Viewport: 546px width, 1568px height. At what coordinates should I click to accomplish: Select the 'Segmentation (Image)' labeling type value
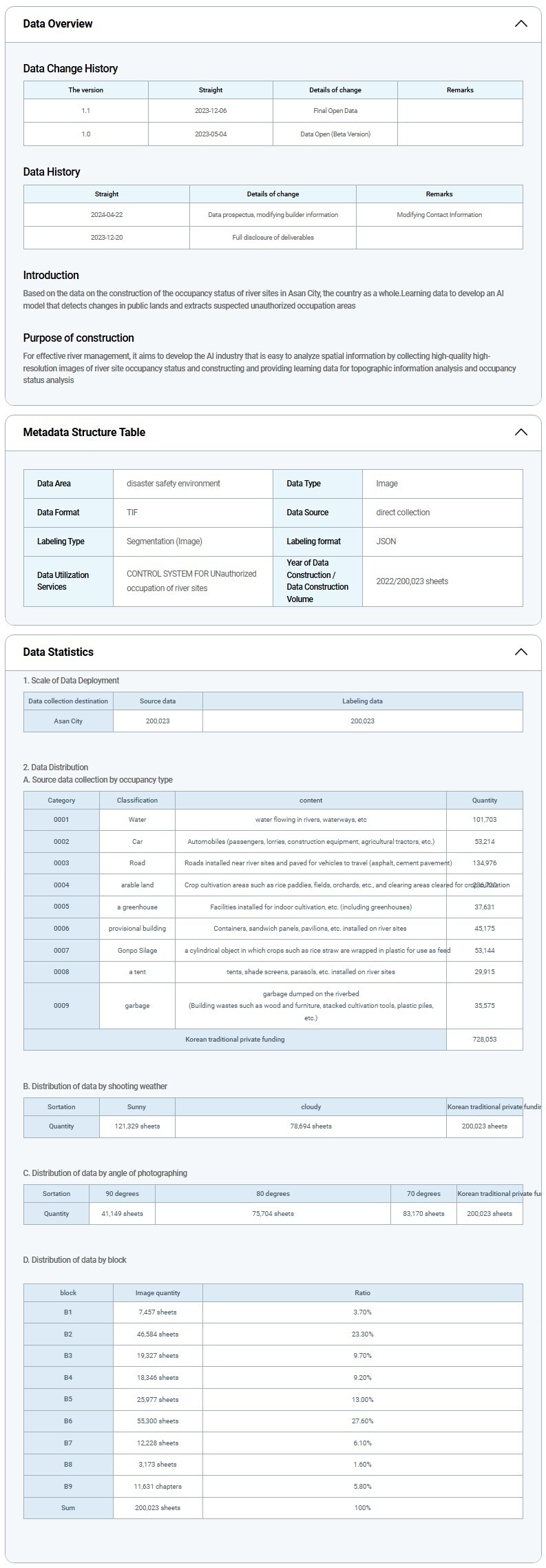(x=165, y=541)
